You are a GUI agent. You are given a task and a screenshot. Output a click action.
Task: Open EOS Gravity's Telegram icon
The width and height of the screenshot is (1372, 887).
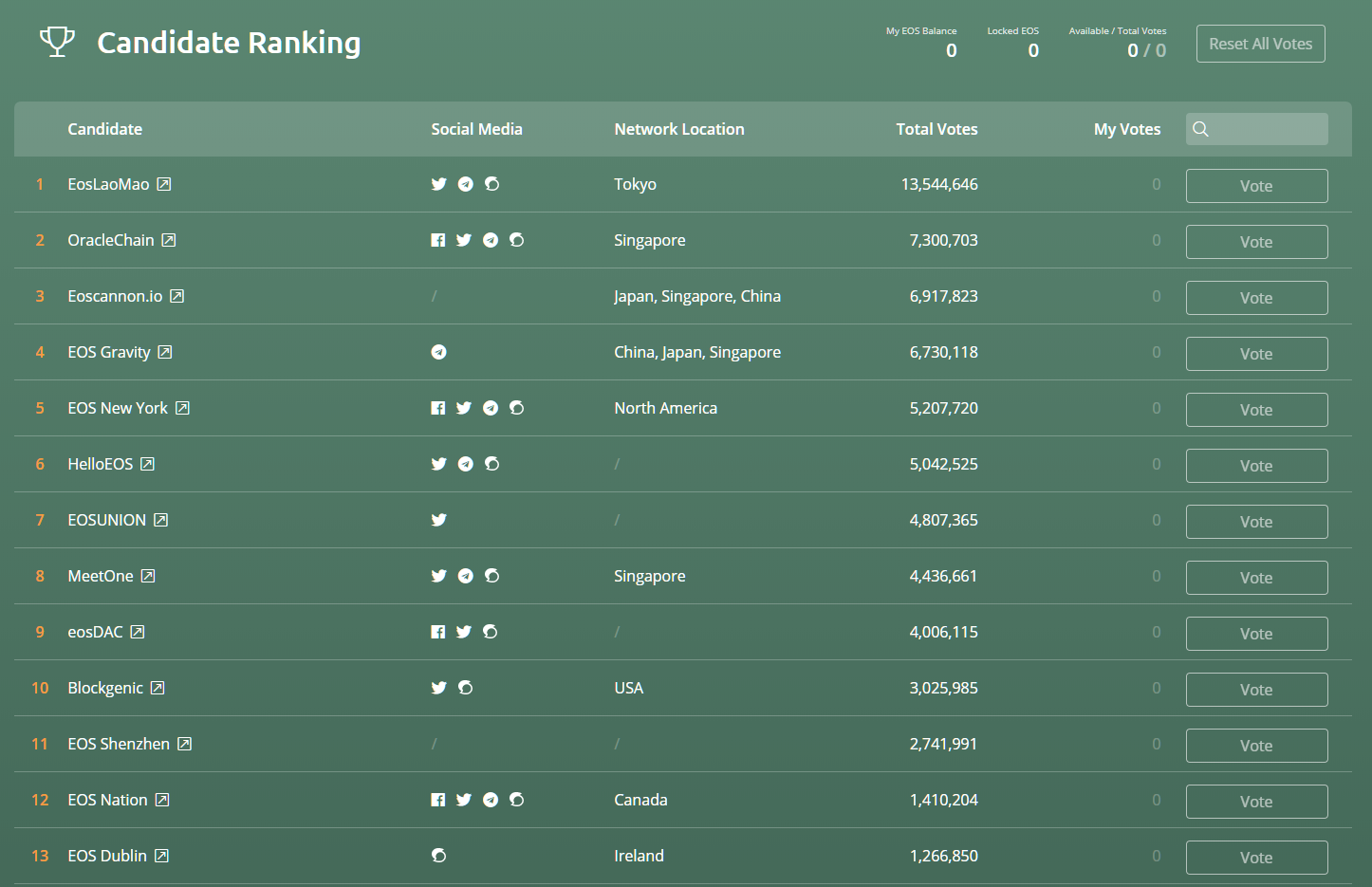click(x=438, y=352)
